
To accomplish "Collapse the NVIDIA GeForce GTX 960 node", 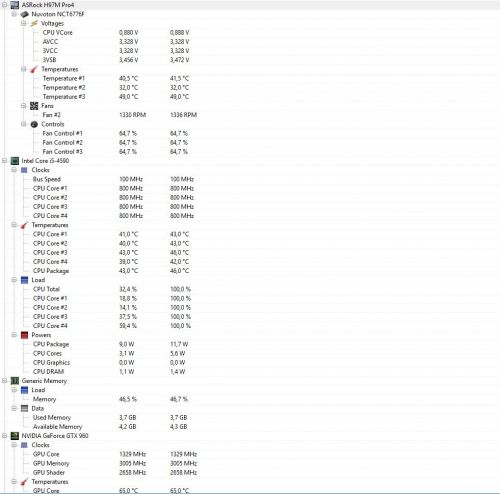I will [5, 436].
